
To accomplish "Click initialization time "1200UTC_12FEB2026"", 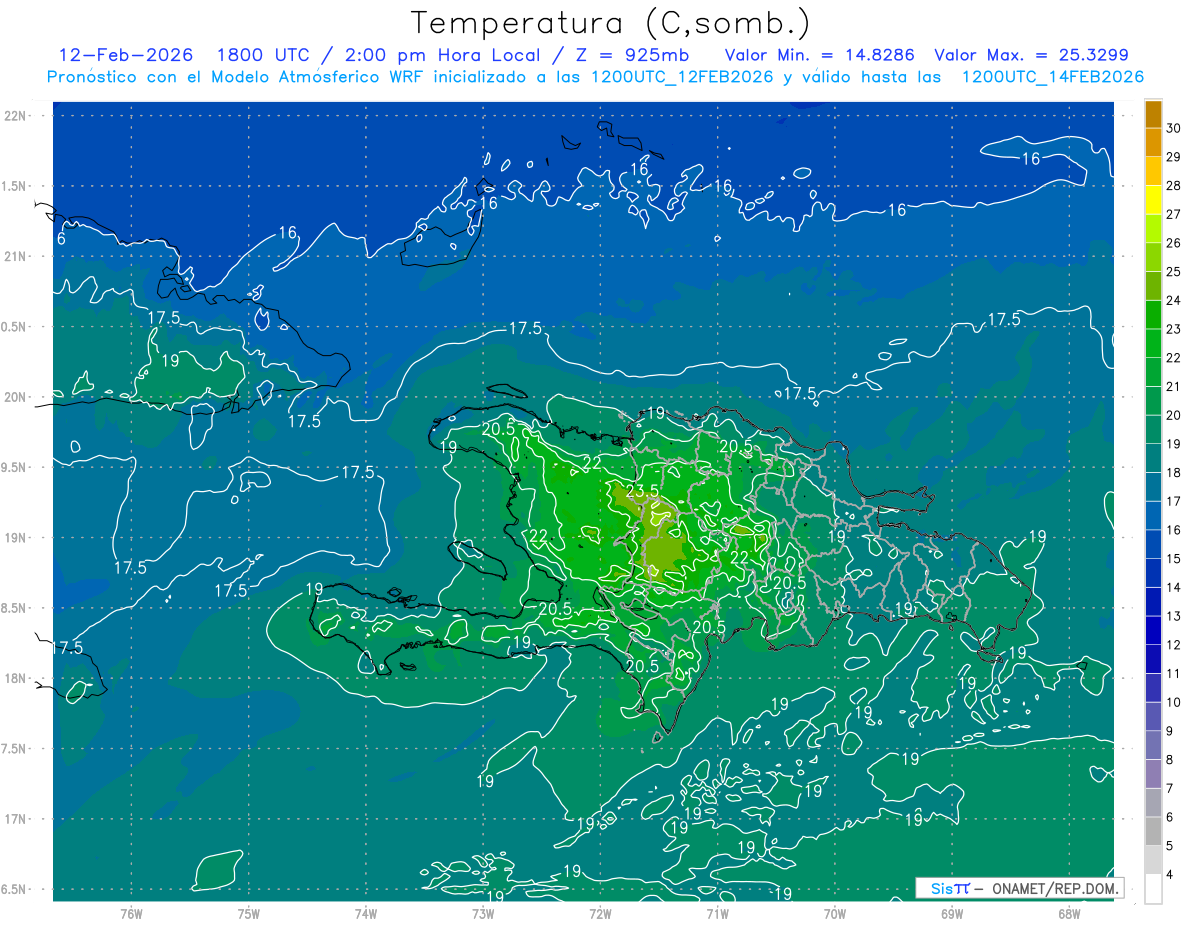I will [681, 76].
